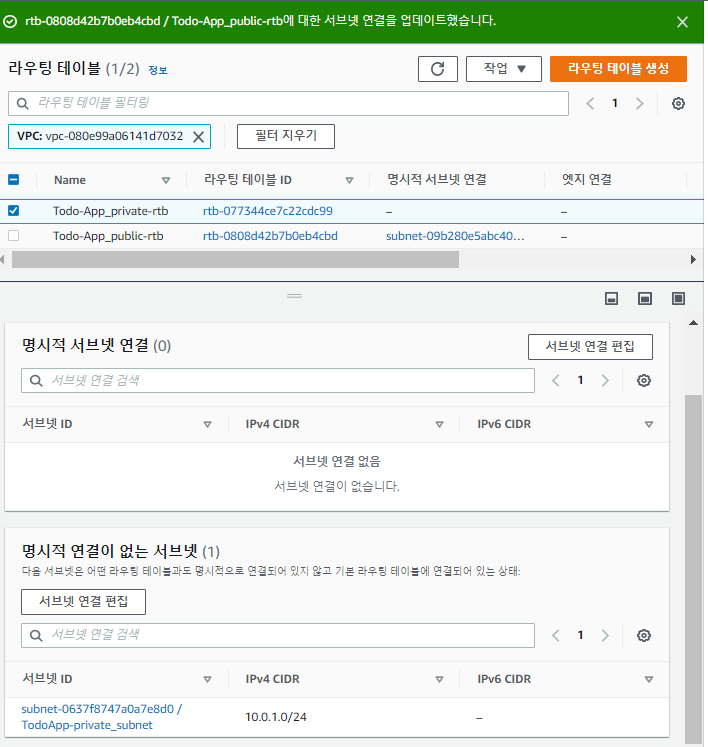Open rtb-0808d42b7b0eb4cbd link
The height and width of the screenshot is (747, 708).
[270, 236]
